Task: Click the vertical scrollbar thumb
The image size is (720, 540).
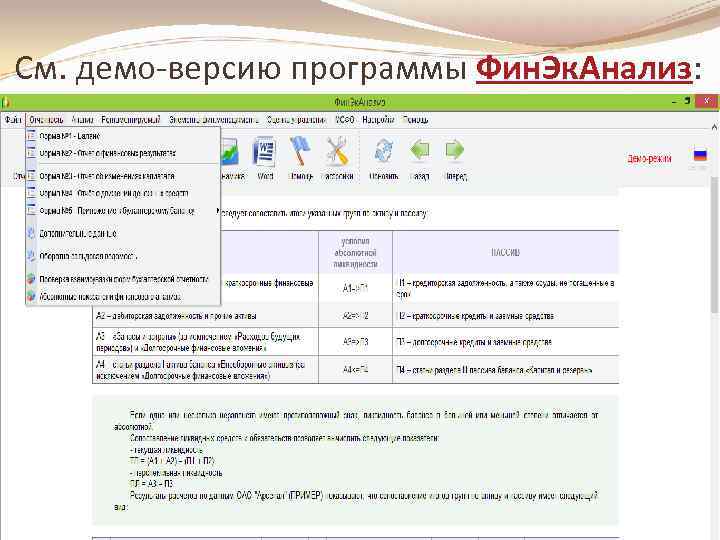Action: (x=715, y=246)
